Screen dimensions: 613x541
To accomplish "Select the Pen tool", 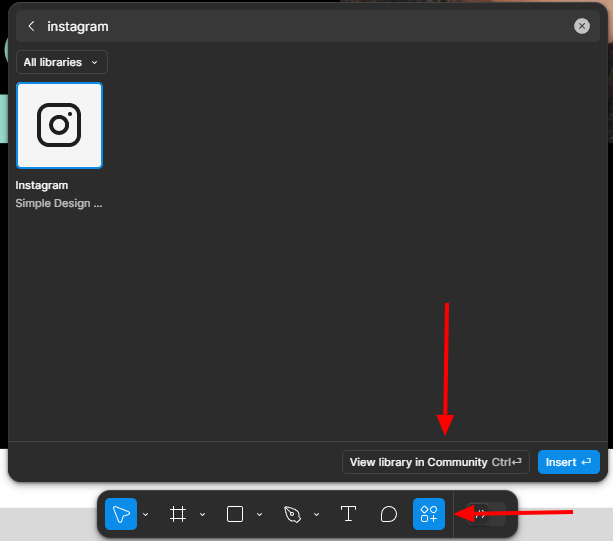I will [x=292, y=514].
